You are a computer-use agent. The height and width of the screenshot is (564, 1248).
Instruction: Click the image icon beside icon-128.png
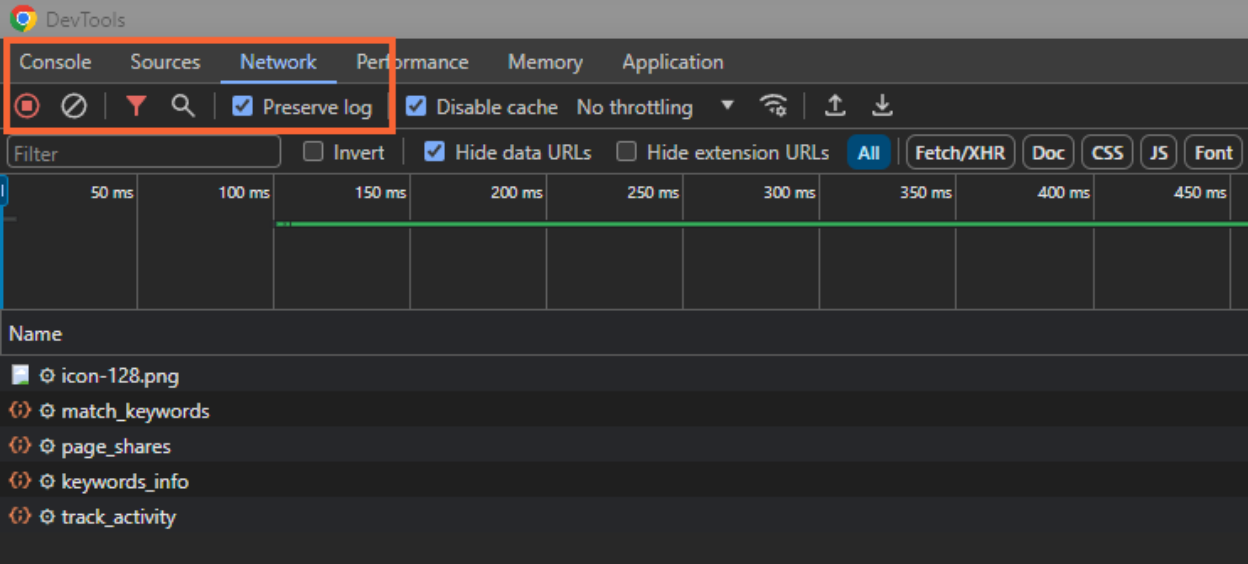point(20,375)
